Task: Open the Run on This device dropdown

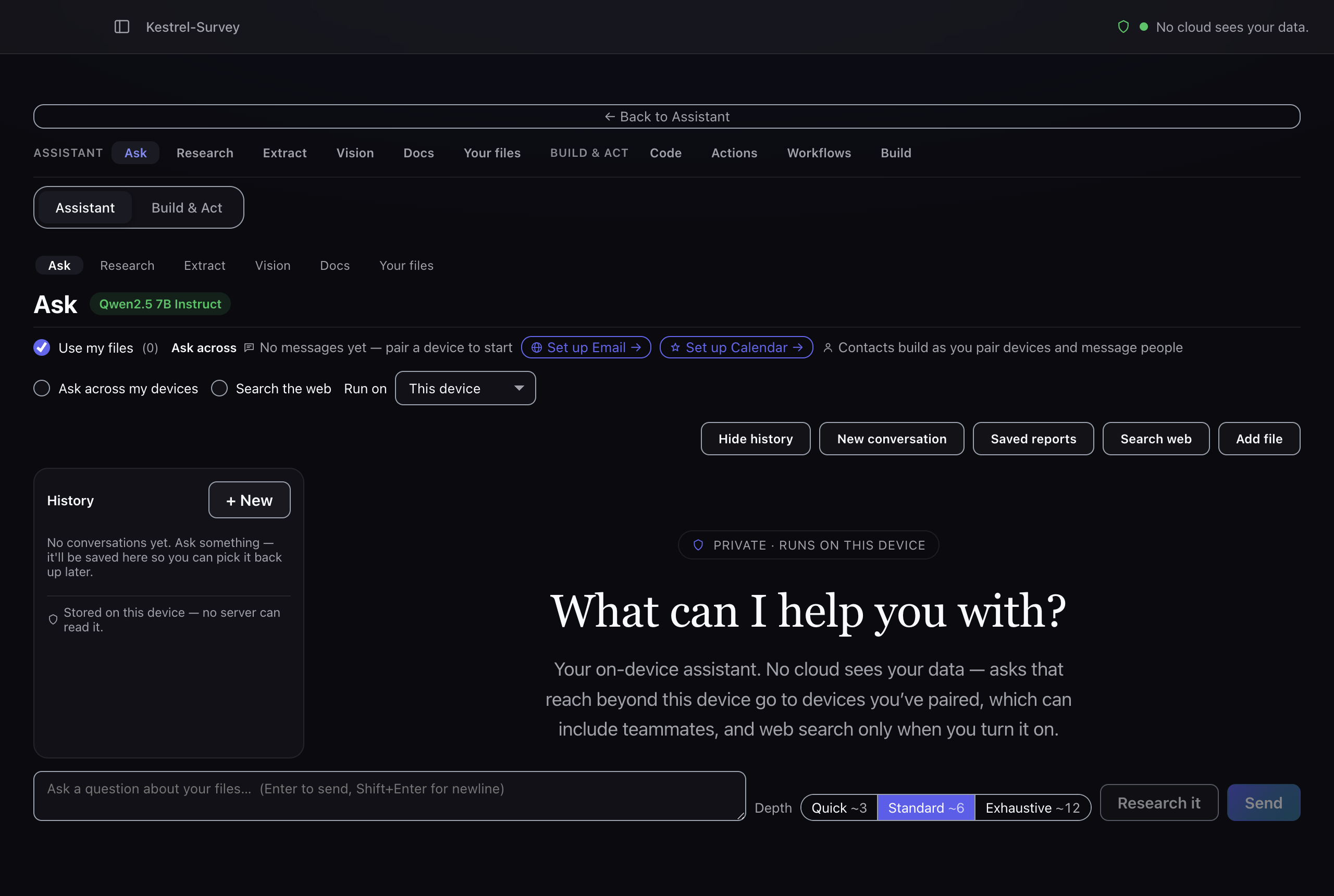Action: point(465,389)
